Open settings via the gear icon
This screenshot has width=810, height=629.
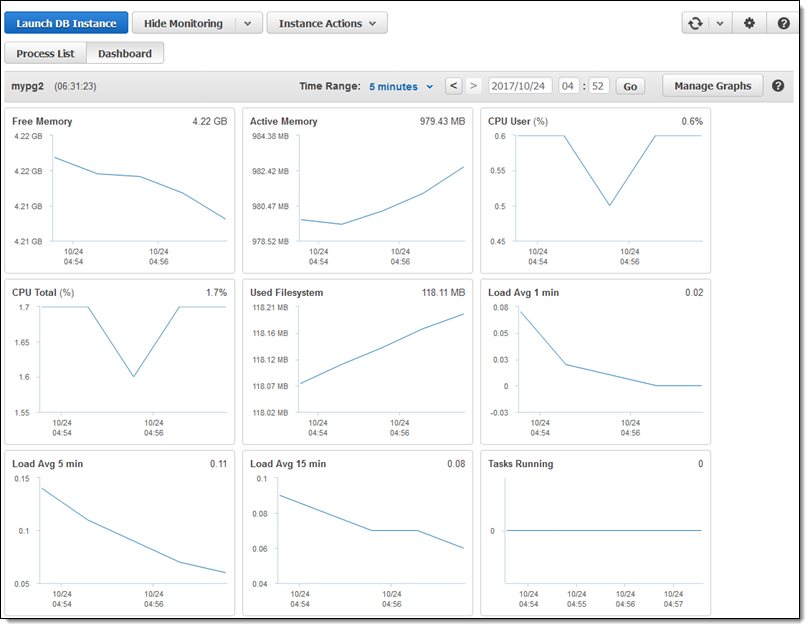click(x=749, y=23)
